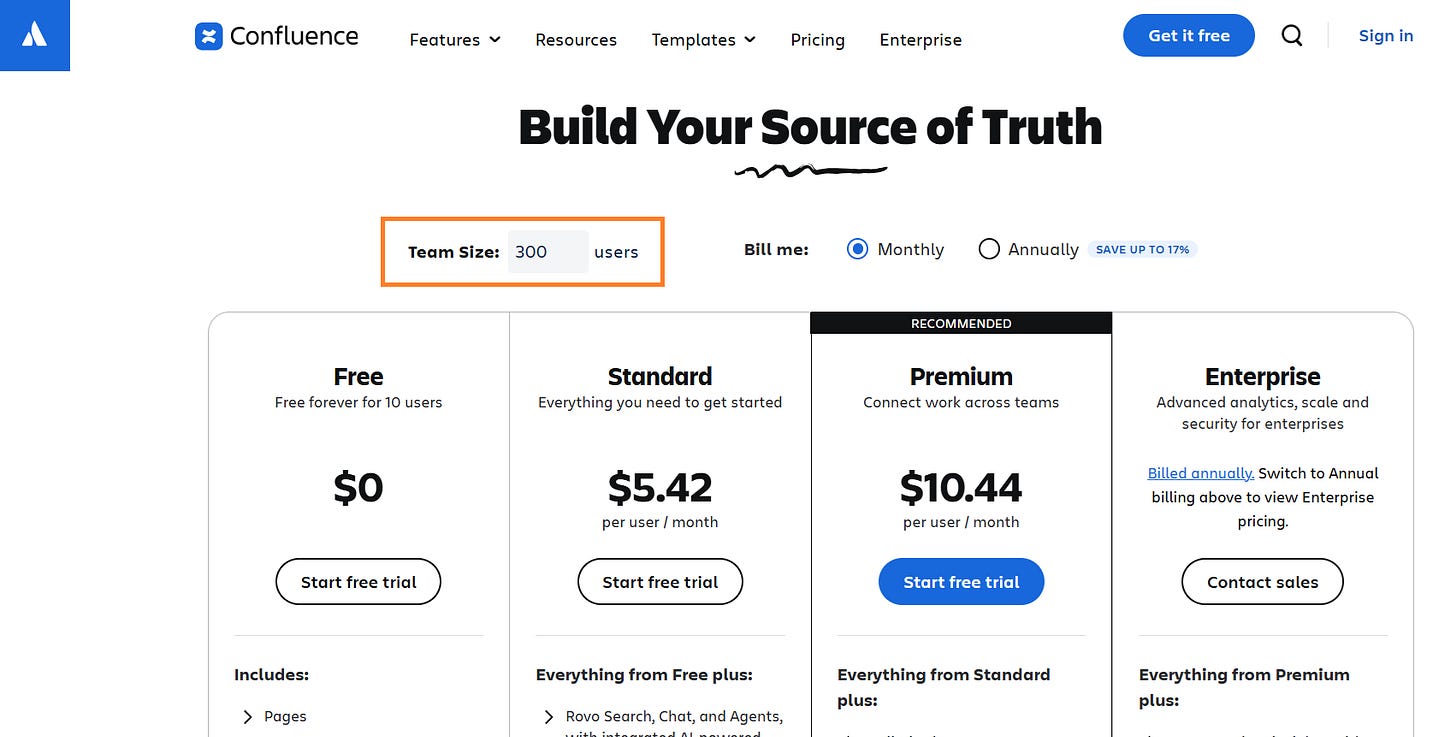This screenshot has width=1456, height=737.
Task: Click Contact sales for Enterprise
Action: 1262,582
